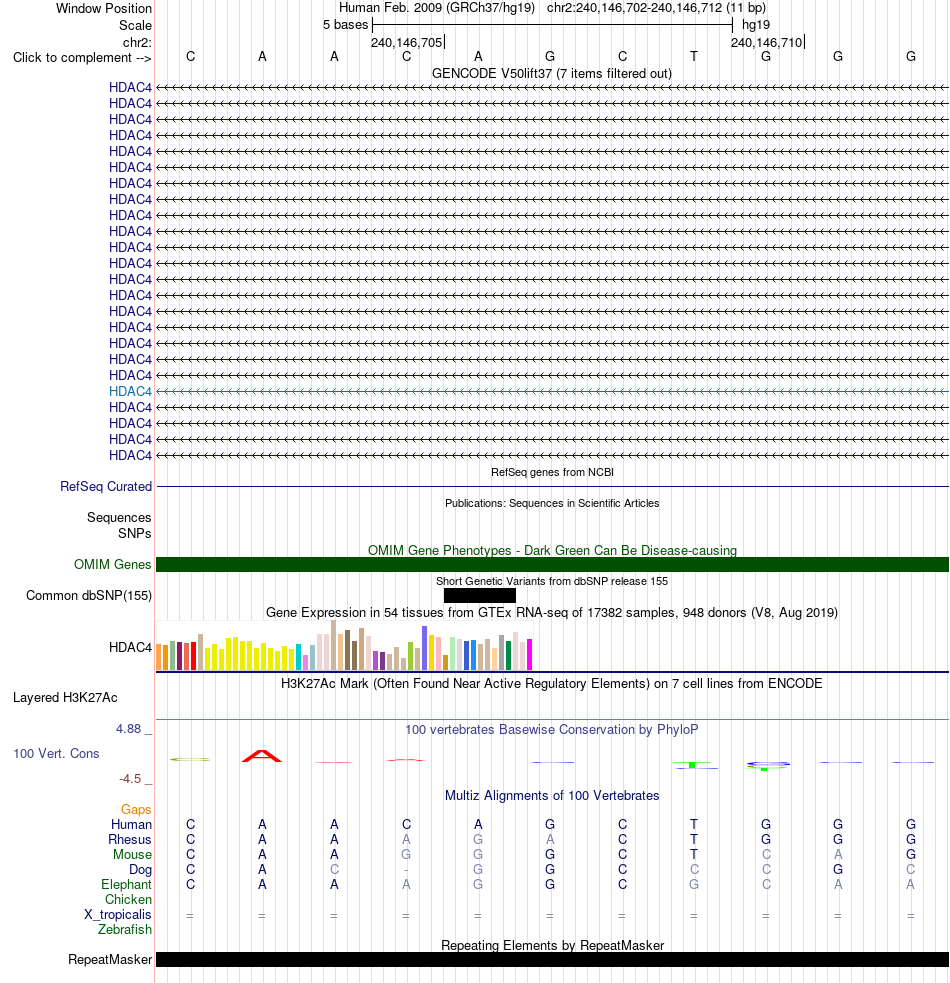Click the OMIM Genes track label

113,565
